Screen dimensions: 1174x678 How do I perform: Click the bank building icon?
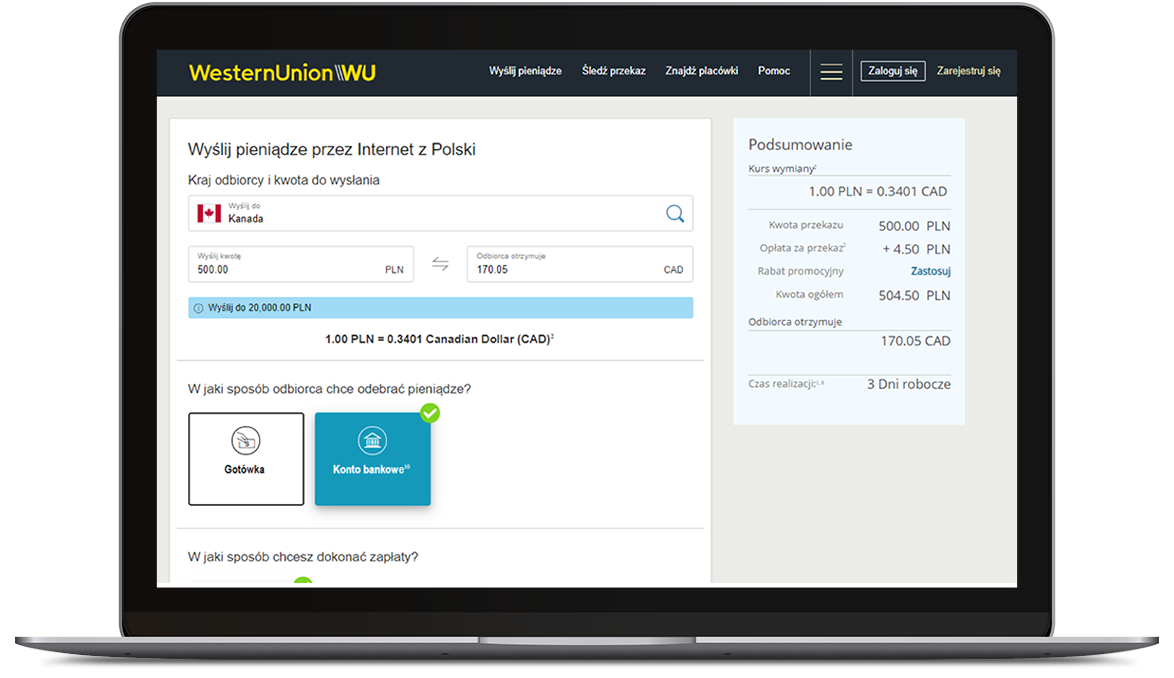pyautogui.click(x=372, y=441)
